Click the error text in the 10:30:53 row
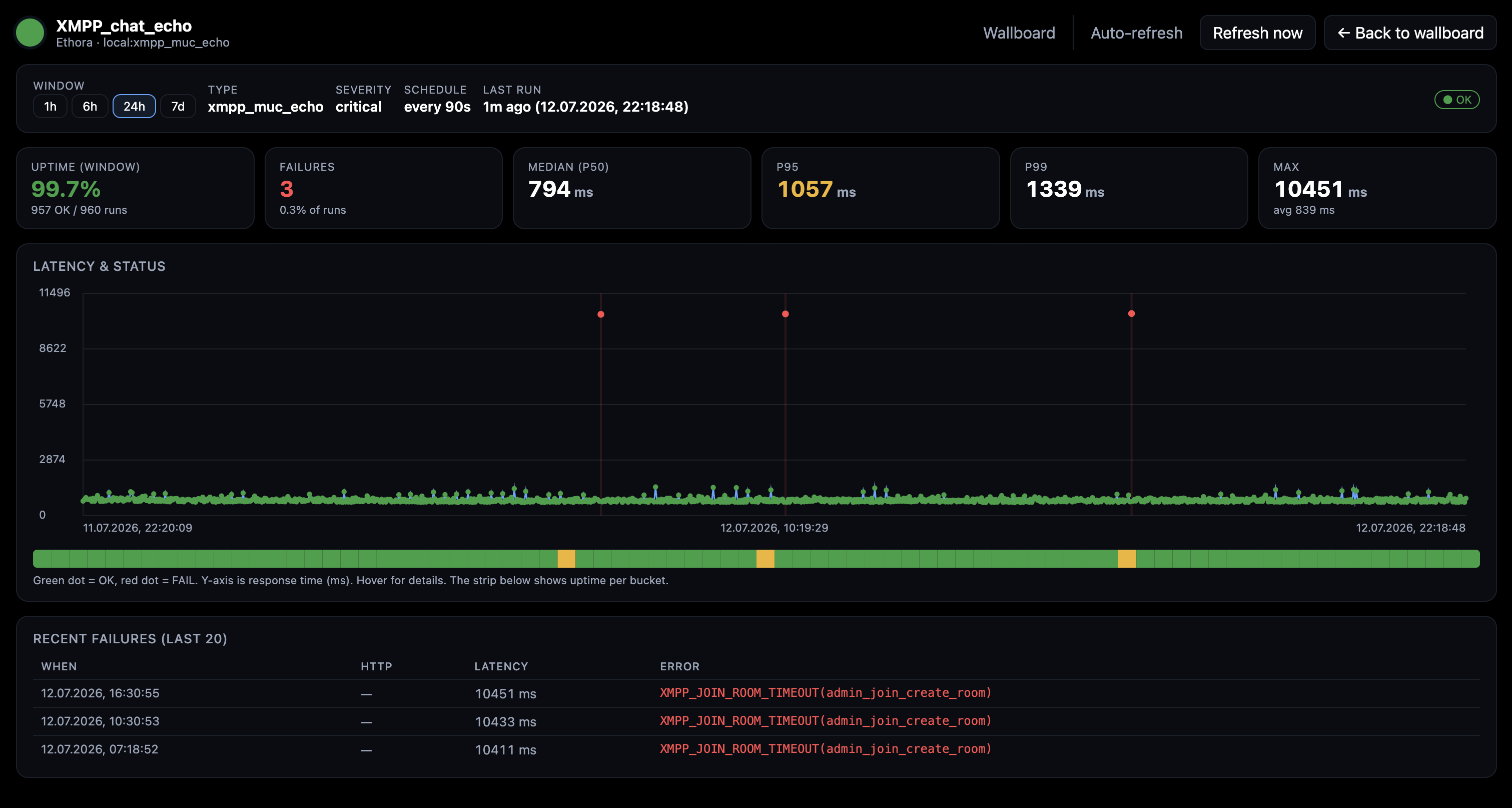Image resolution: width=1512 pixels, height=808 pixels. pos(825,721)
